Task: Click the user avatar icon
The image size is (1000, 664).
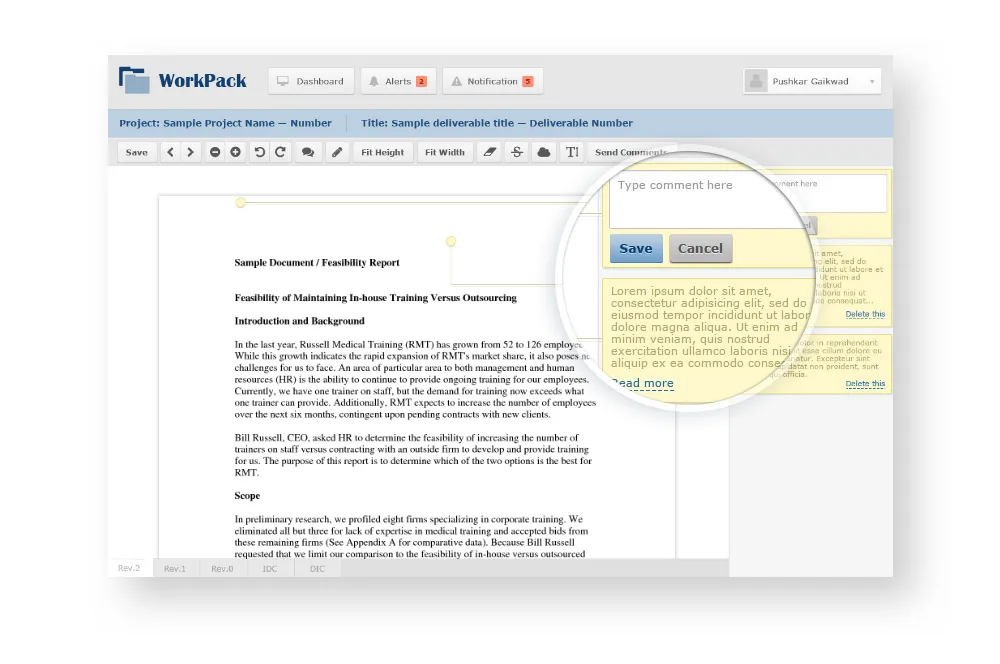Action: 756,82
